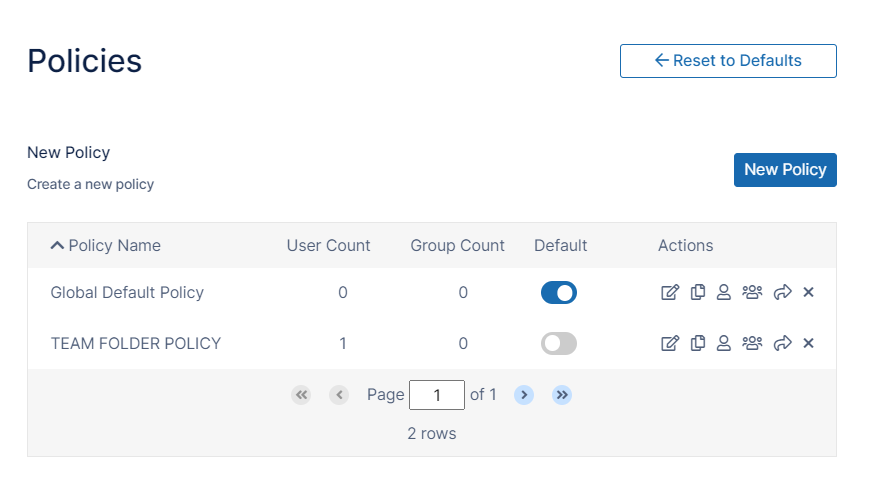Open users icon for Global Default Policy
This screenshot has height=484, width=878.
coord(724,292)
